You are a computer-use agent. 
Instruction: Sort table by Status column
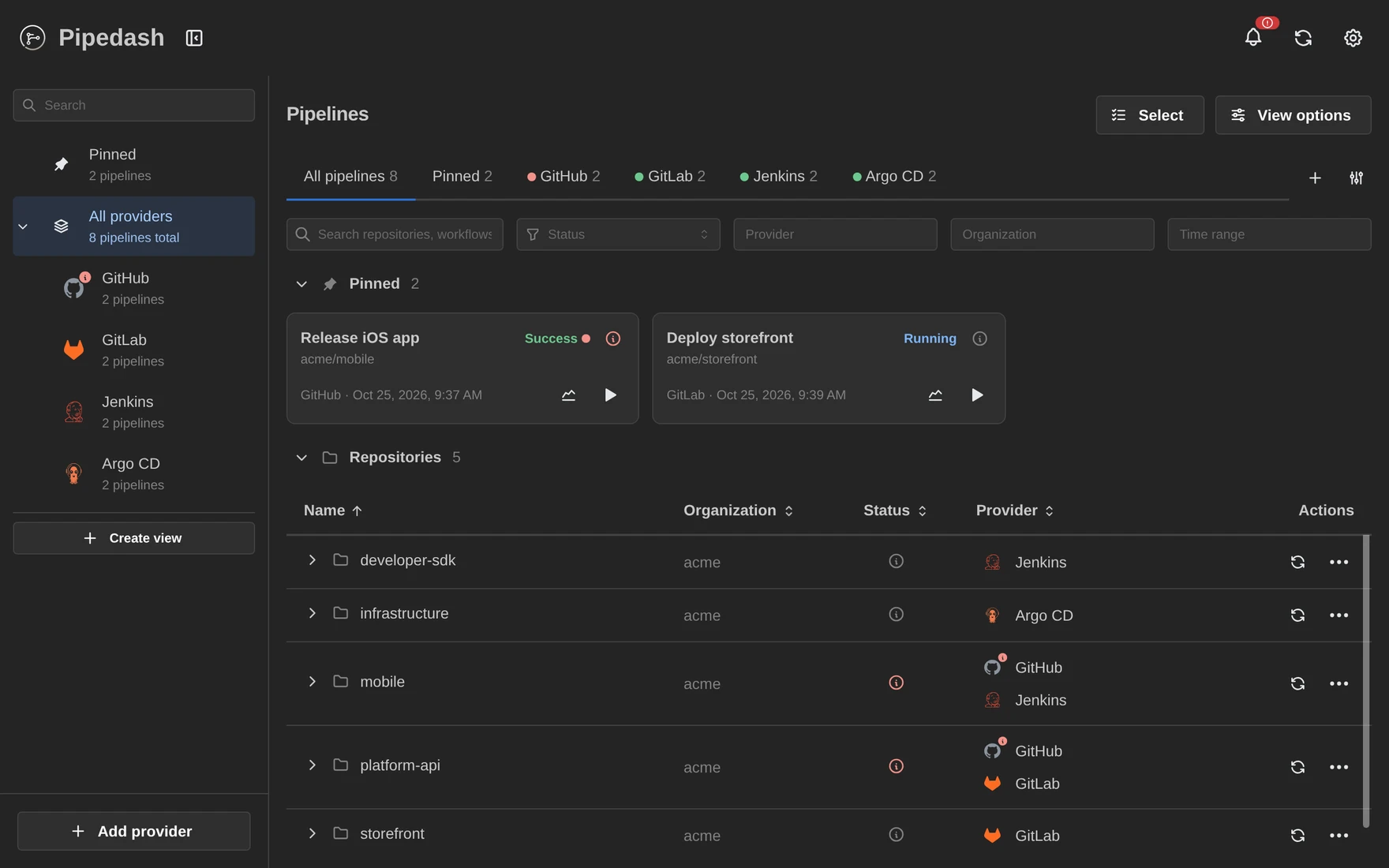click(x=895, y=511)
